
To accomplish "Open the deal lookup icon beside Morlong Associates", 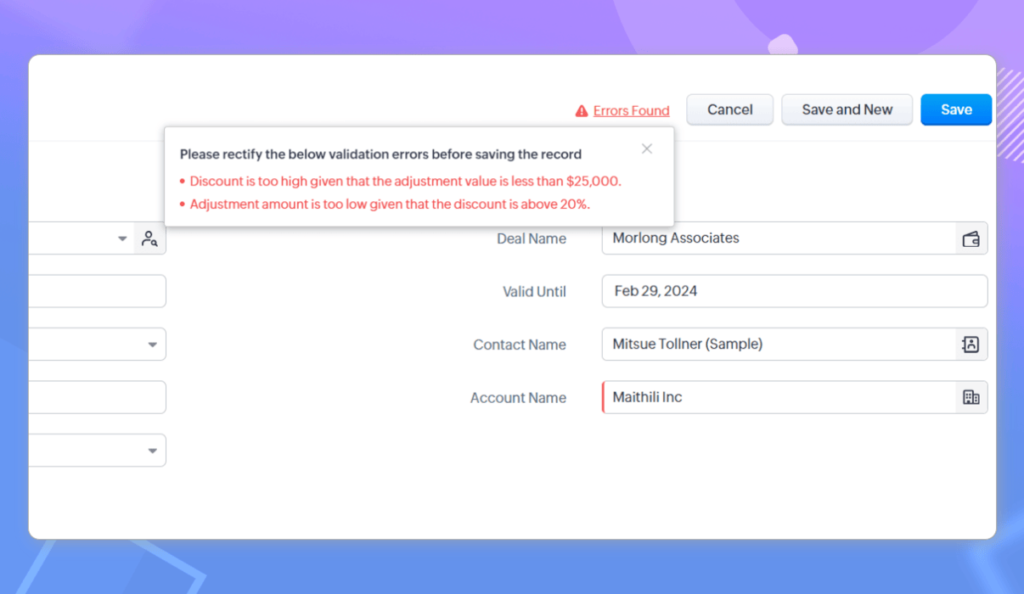I will (969, 238).
